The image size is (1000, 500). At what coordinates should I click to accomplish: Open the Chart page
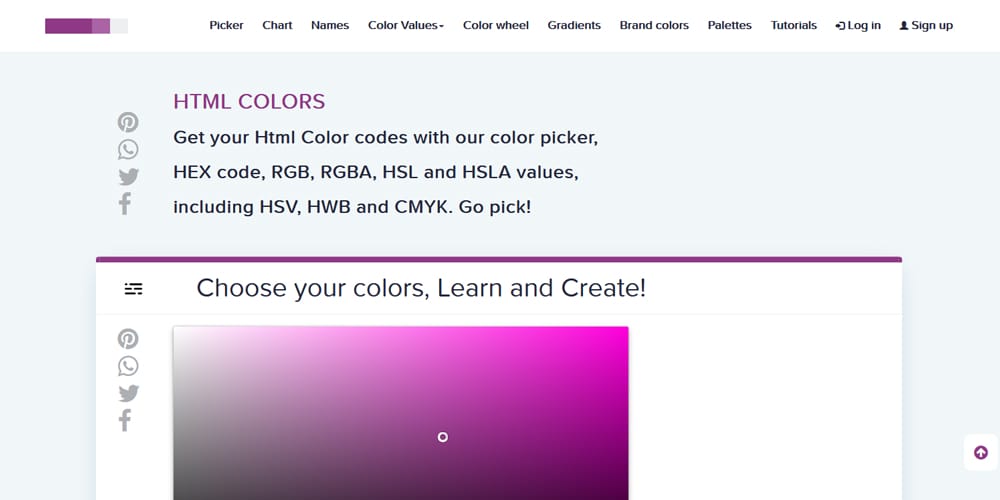[x=277, y=26]
